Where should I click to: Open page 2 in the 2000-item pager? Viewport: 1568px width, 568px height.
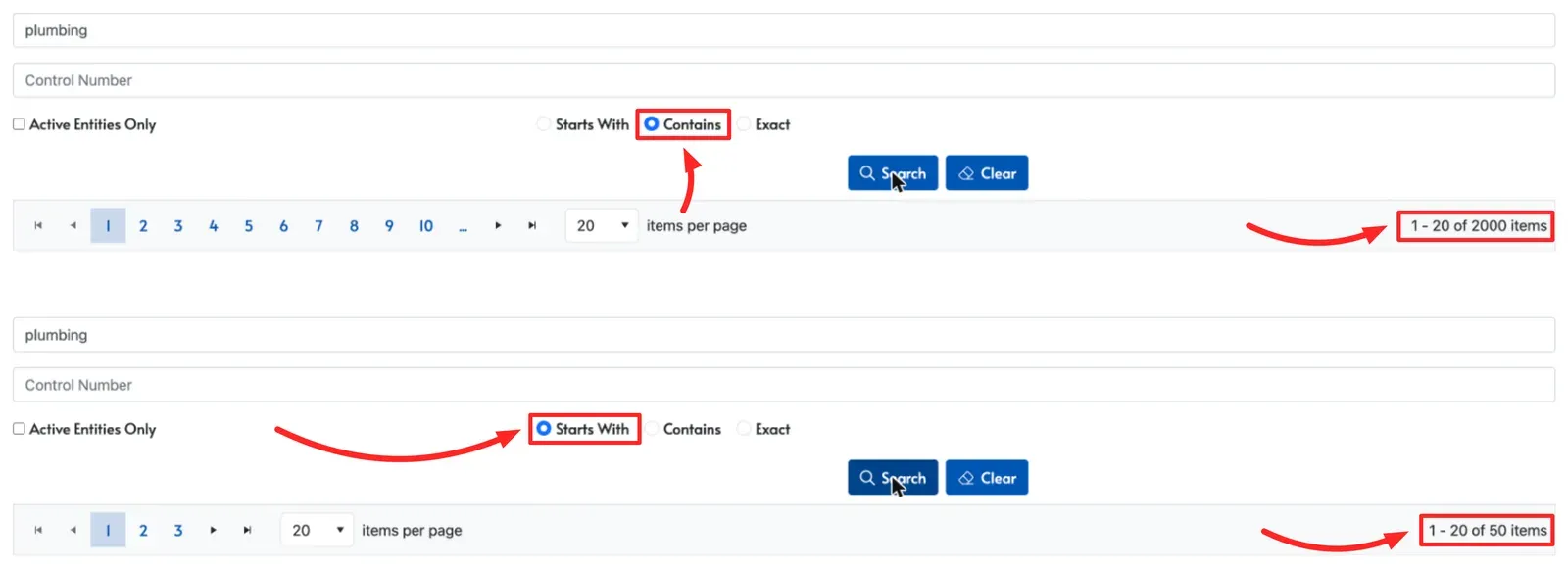143,226
